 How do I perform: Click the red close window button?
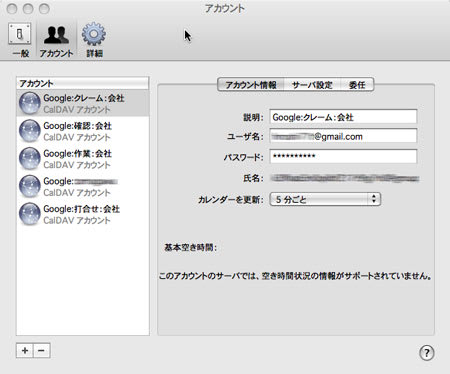click(x=12, y=9)
